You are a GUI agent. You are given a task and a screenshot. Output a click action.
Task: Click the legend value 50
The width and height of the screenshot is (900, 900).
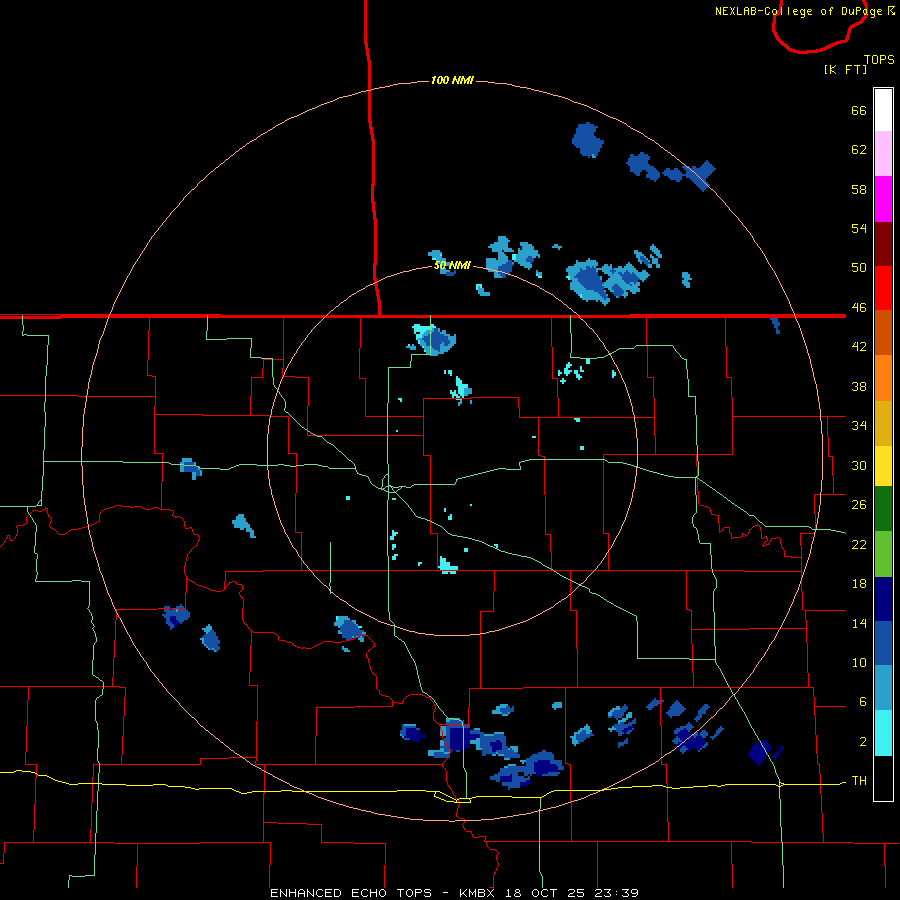859,268
